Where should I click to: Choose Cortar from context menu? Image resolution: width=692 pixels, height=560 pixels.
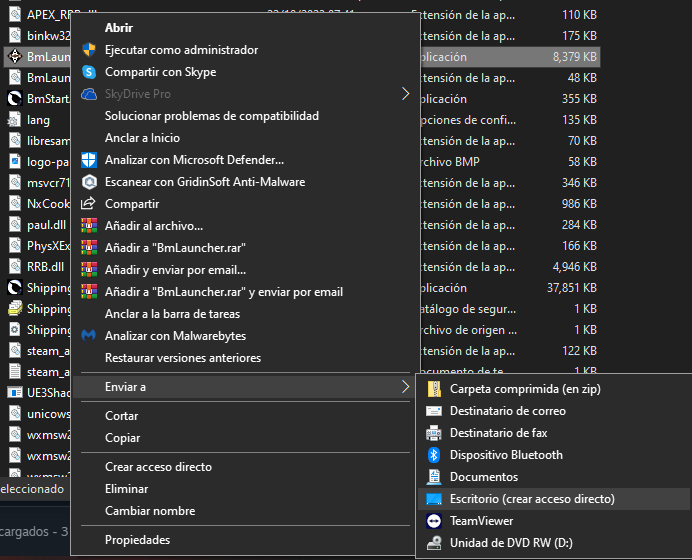click(122, 416)
